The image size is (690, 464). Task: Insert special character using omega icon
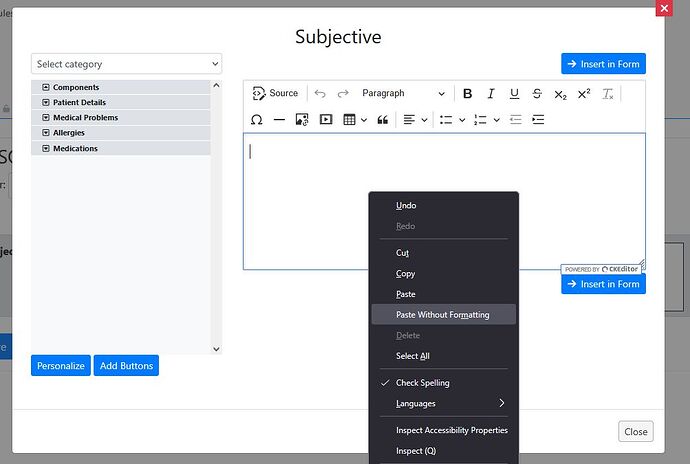[257, 120]
